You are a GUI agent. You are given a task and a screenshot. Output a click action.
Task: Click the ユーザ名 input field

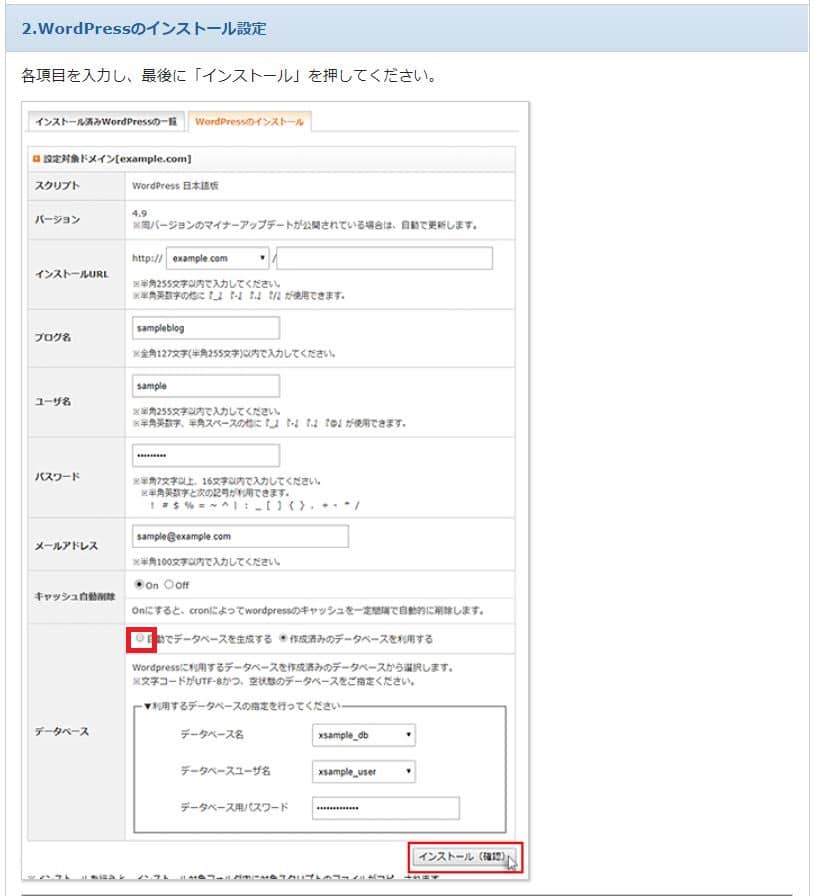coord(205,386)
